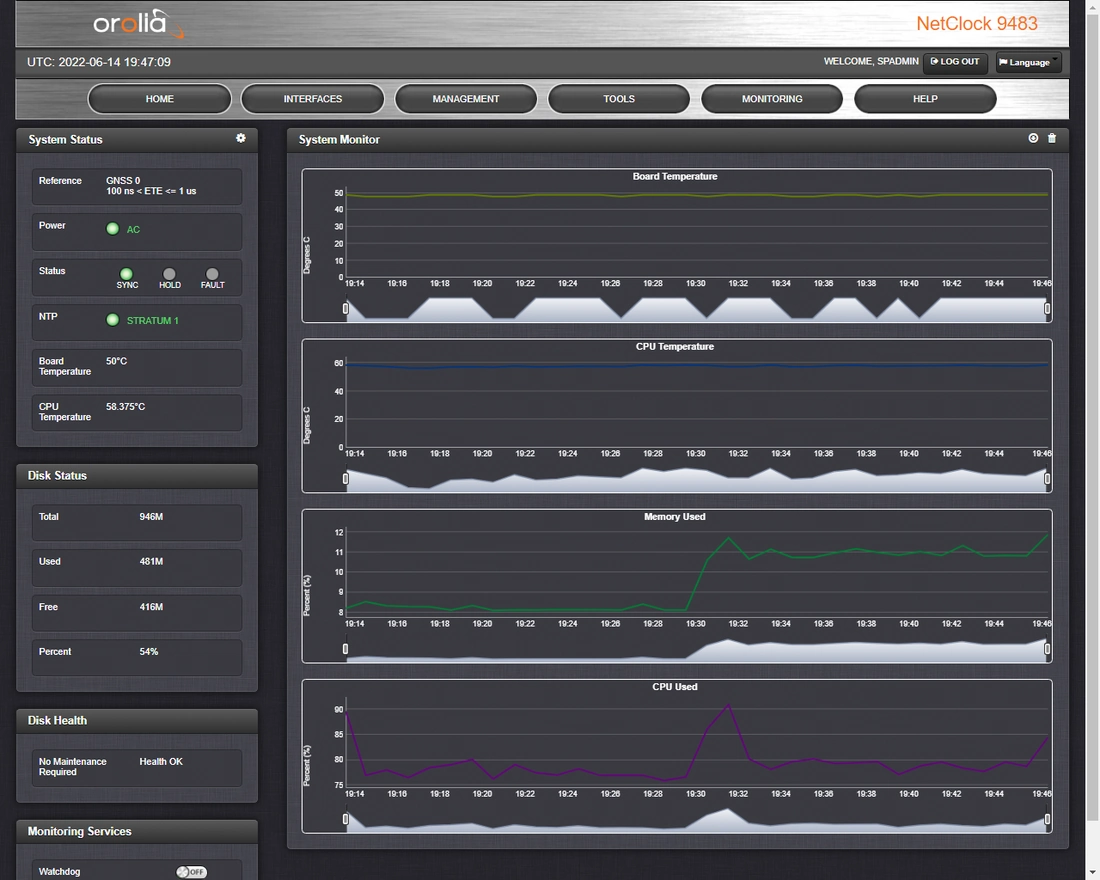
Task: Open the MANAGEMENT menu
Action: [x=466, y=99]
